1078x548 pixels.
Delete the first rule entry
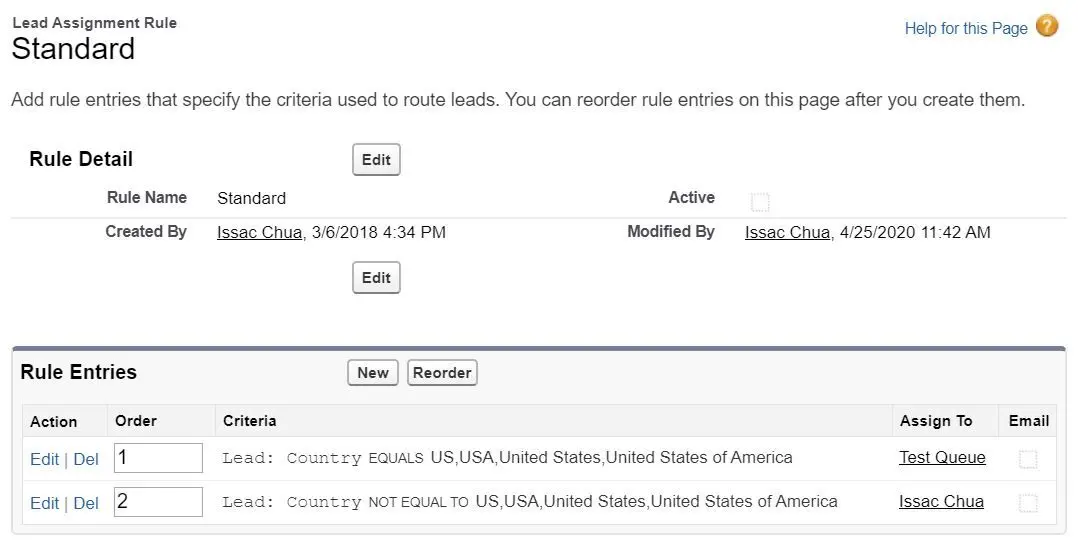(x=86, y=459)
